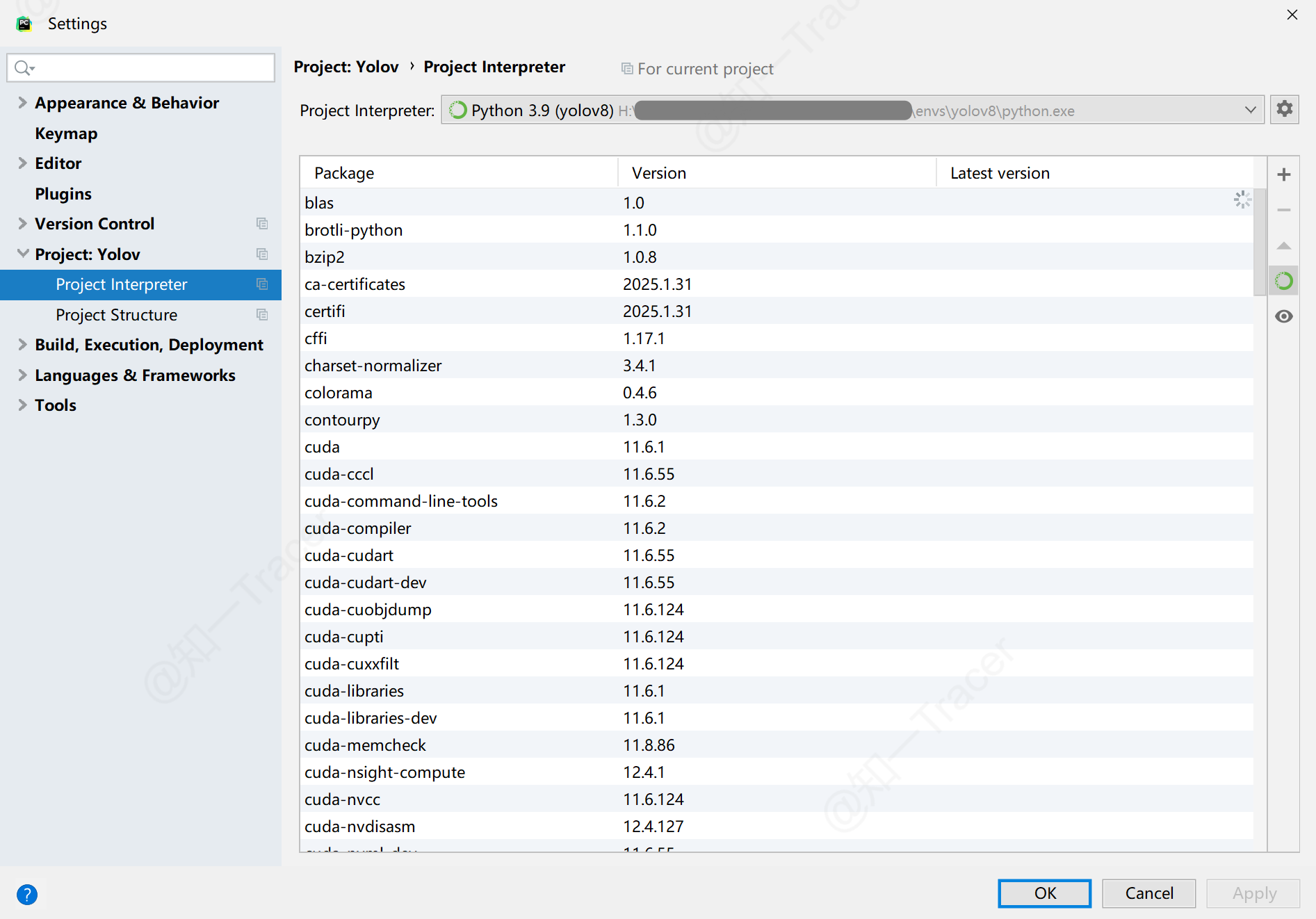
Task: Click the copy icon beside Version Control
Action: [262, 224]
